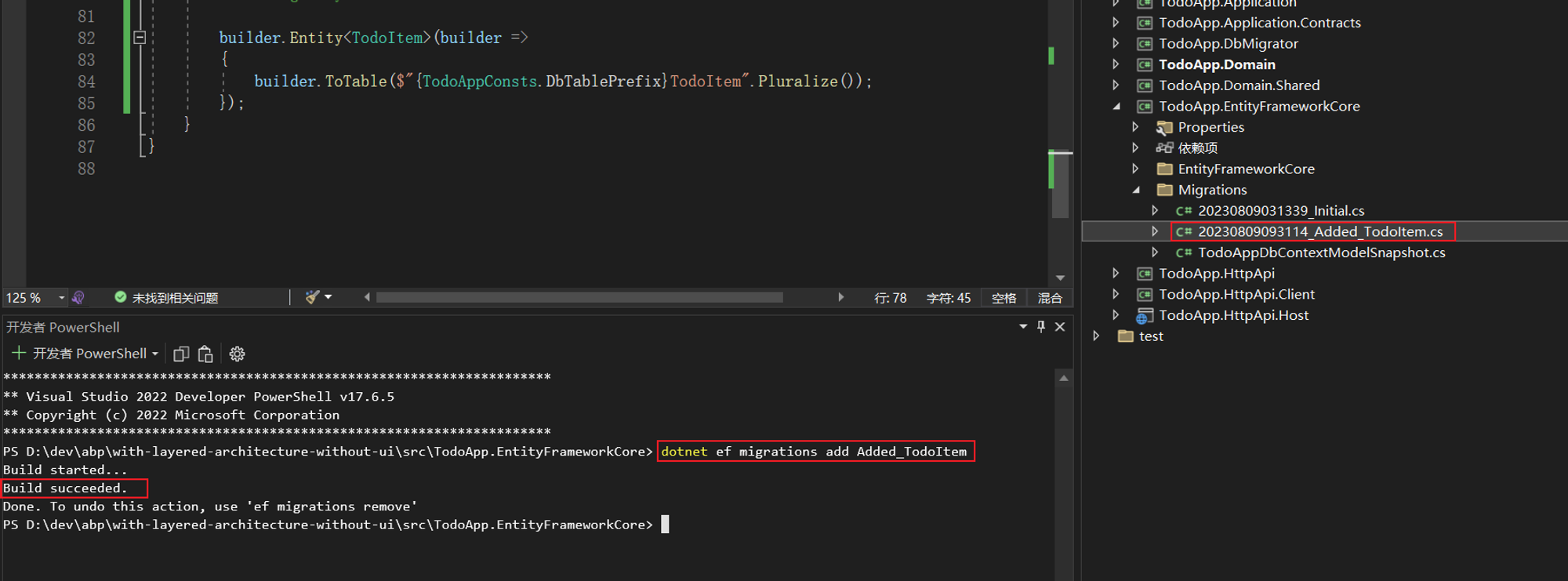The image size is (1568, 581).
Task: Click the green check no-issues indicator
Action: (120, 297)
